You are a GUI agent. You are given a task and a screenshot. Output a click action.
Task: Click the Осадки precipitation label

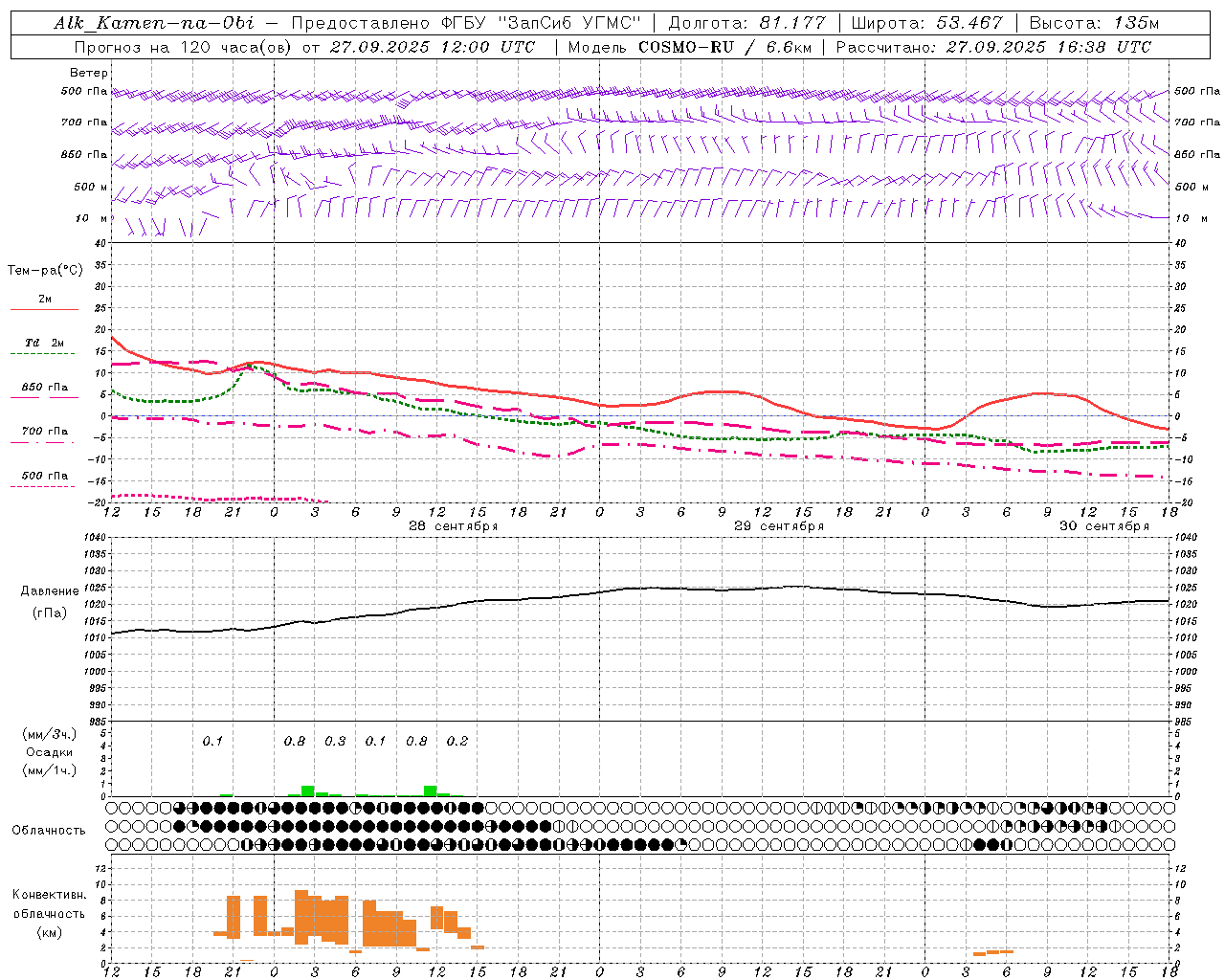tap(49, 752)
